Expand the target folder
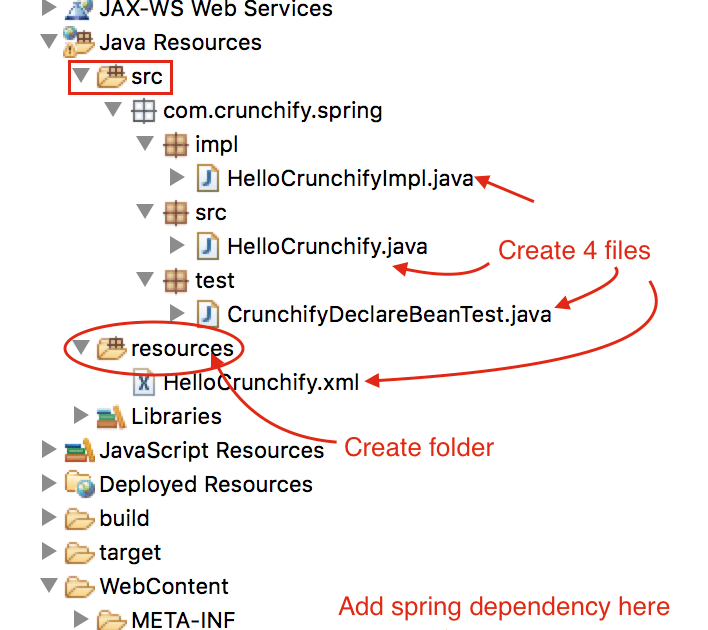Screen dimensions: 708x630 point(49,551)
